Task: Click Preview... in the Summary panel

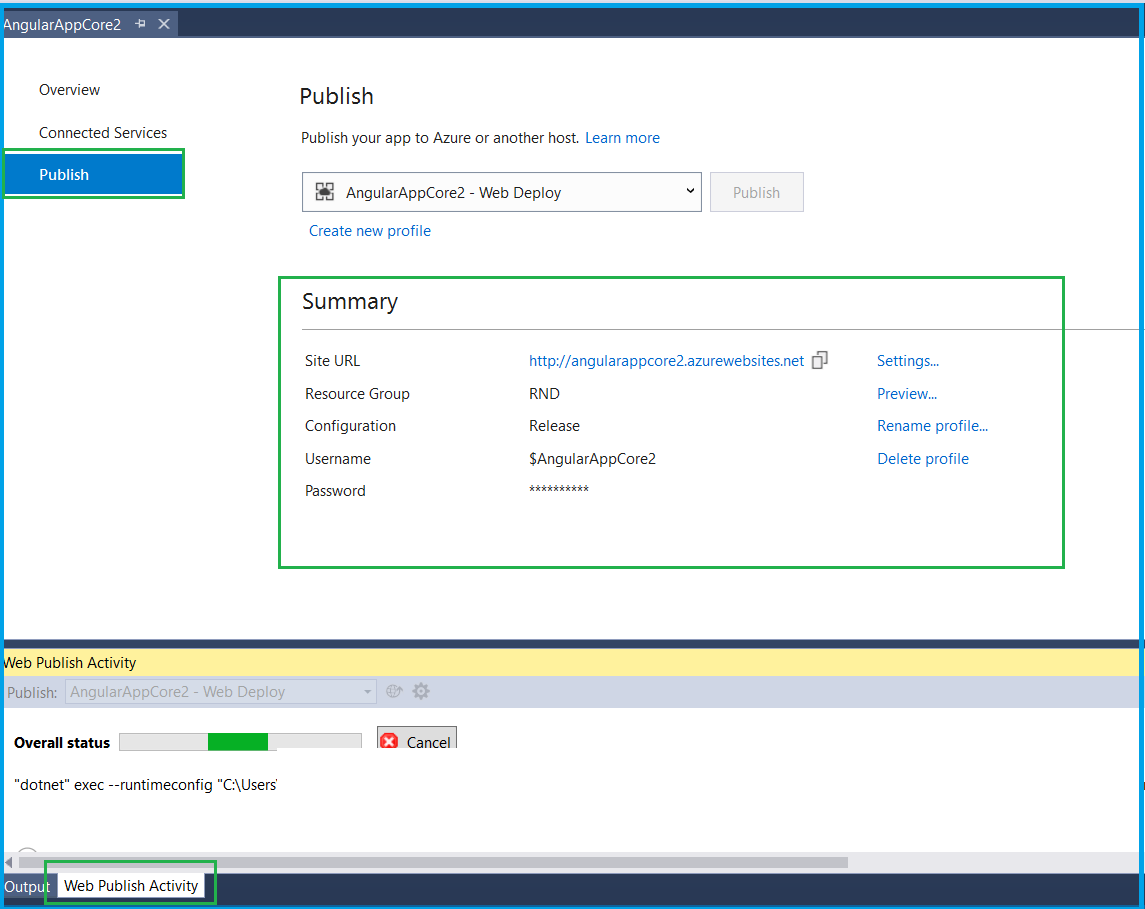Action: point(906,393)
